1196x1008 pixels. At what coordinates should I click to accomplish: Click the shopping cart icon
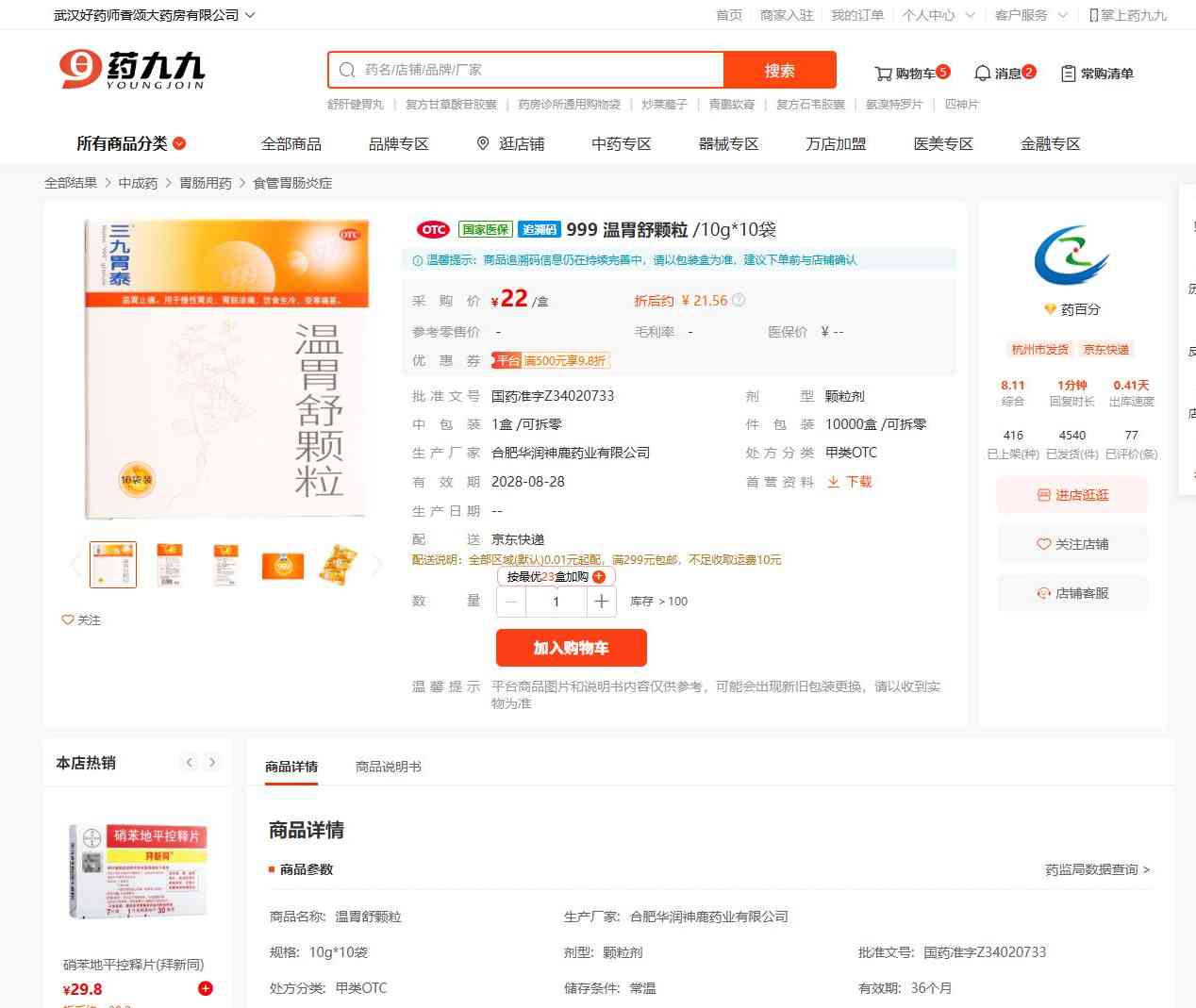coord(883,74)
